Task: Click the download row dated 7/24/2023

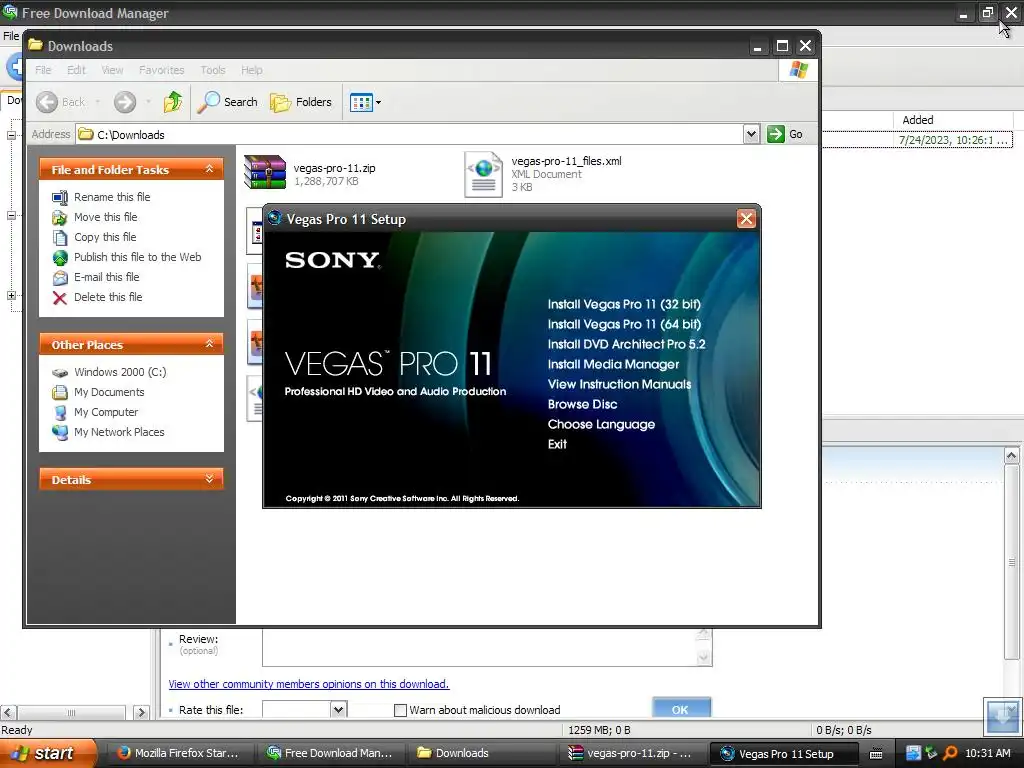Action: point(918,140)
